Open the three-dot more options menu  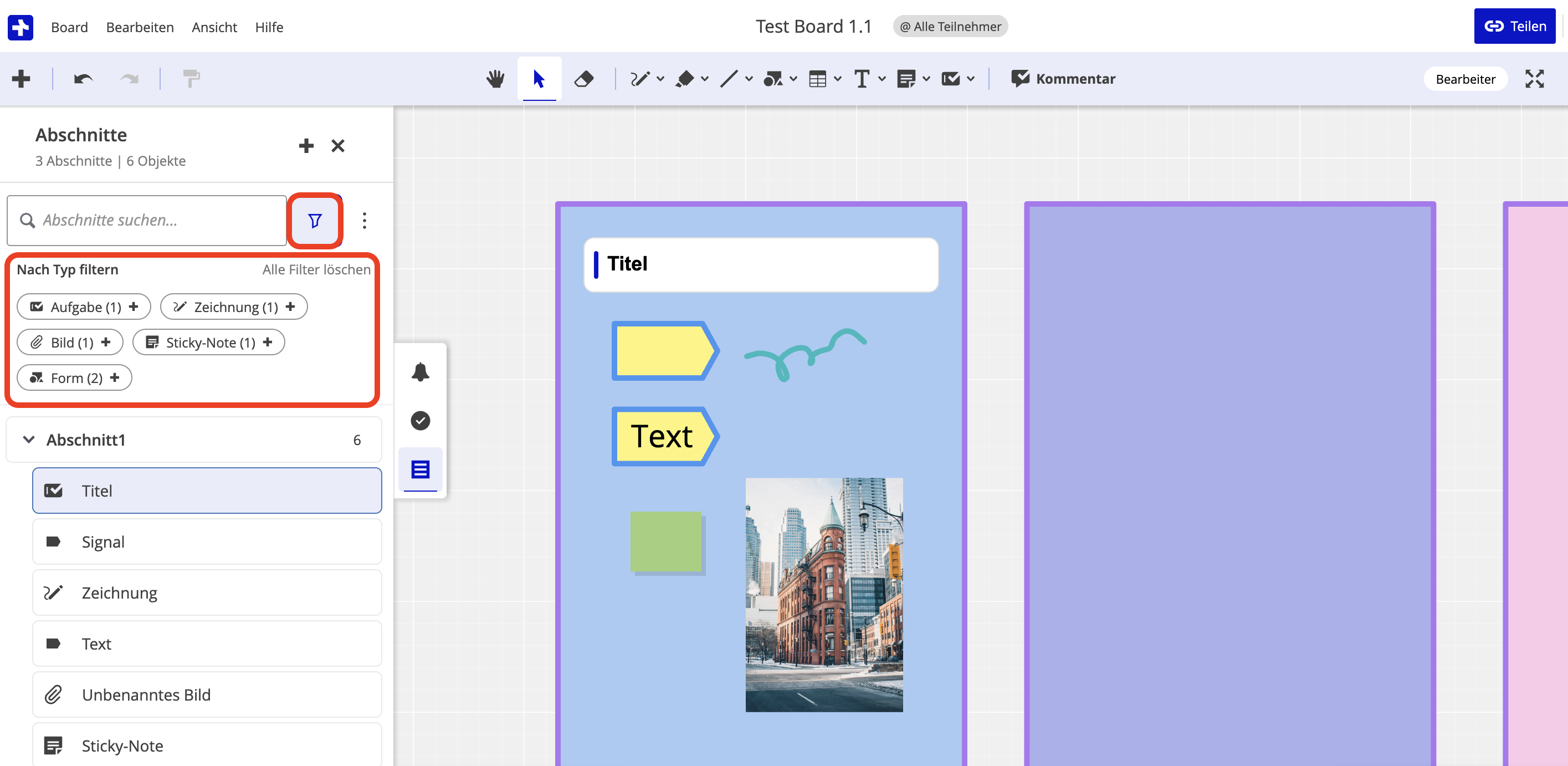pos(365,221)
